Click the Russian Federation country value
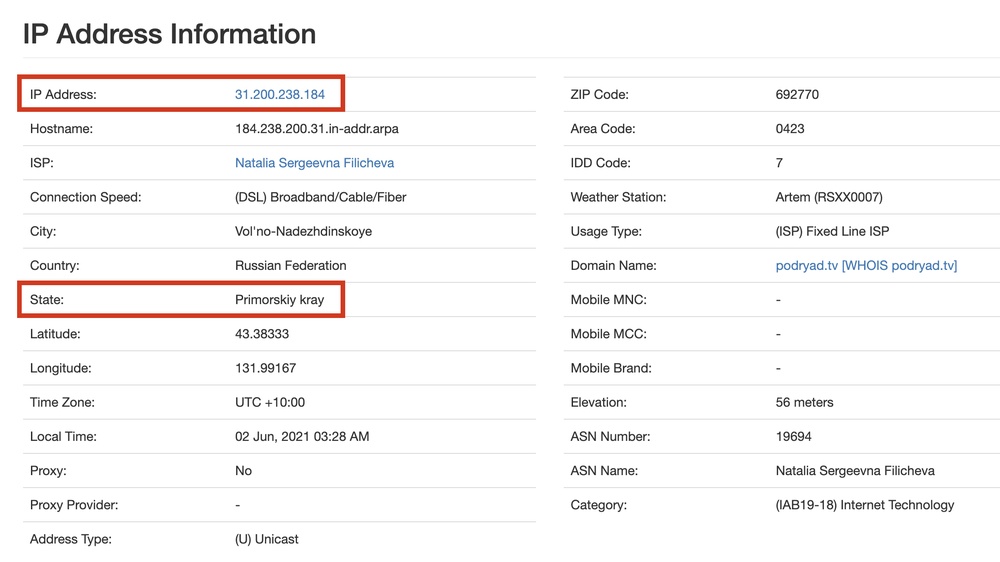 291,265
